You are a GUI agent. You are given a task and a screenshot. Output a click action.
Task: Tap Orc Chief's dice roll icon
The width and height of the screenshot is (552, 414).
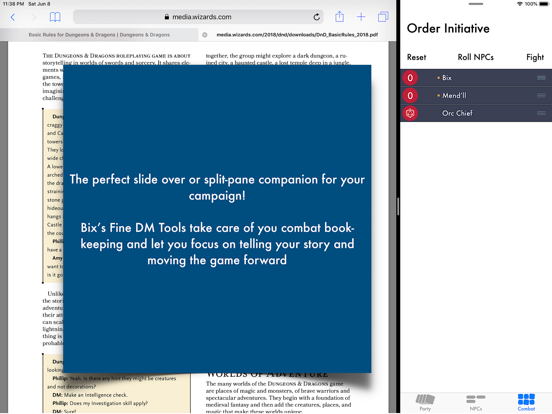pos(410,113)
